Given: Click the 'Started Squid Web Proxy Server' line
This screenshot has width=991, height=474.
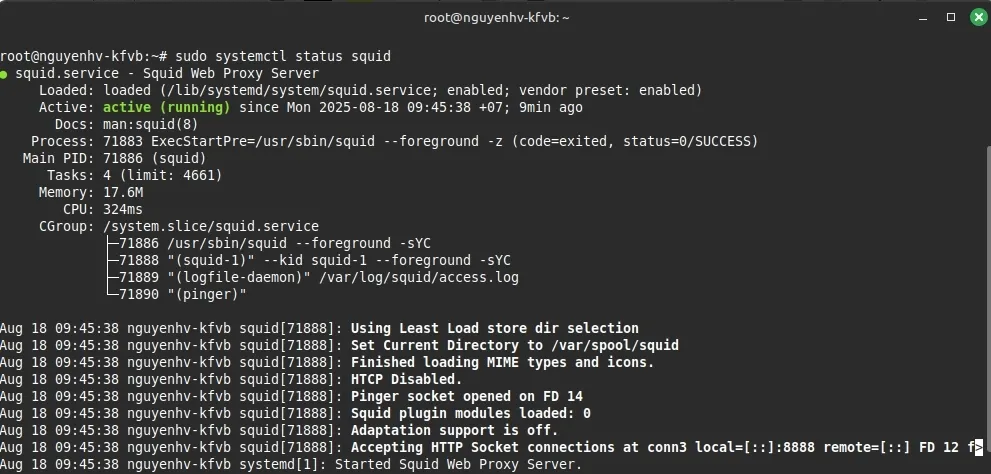Looking at the screenshot, I should click(x=457, y=464).
